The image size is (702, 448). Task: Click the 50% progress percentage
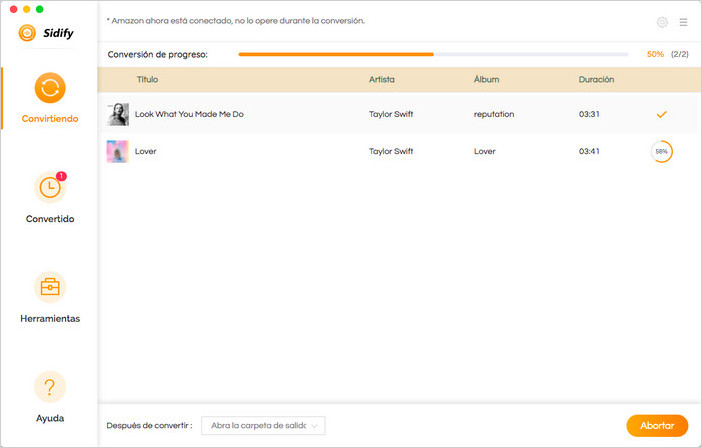click(x=655, y=54)
